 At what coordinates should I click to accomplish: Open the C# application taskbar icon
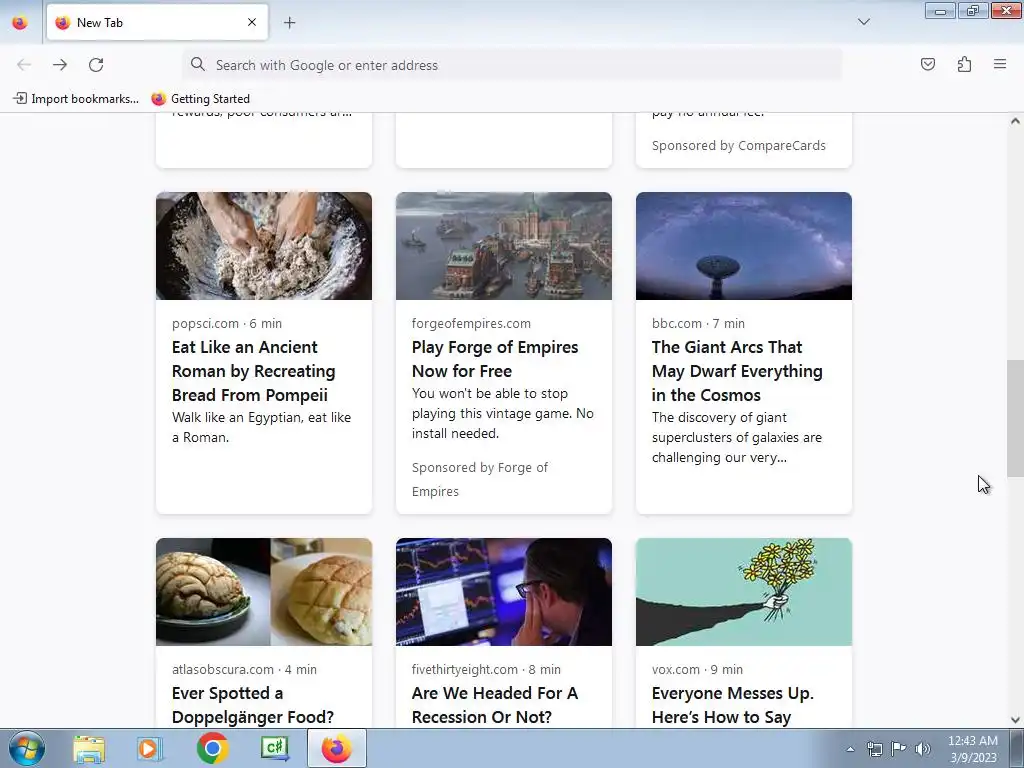pyautogui.click(x=274, y=748)
